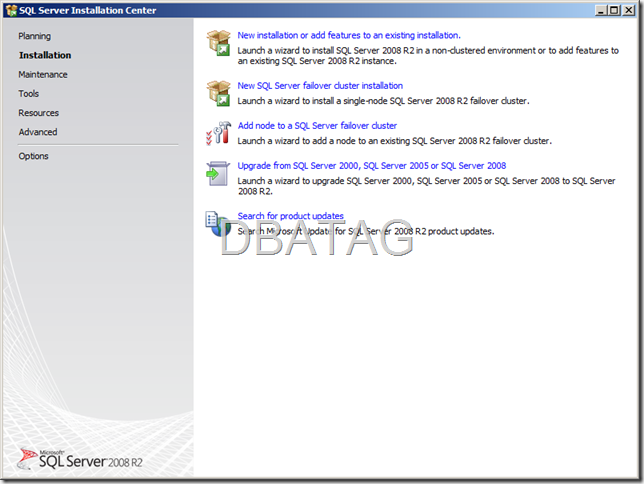Click the new installation box icon
644x484 pixels.
(218, 43)
